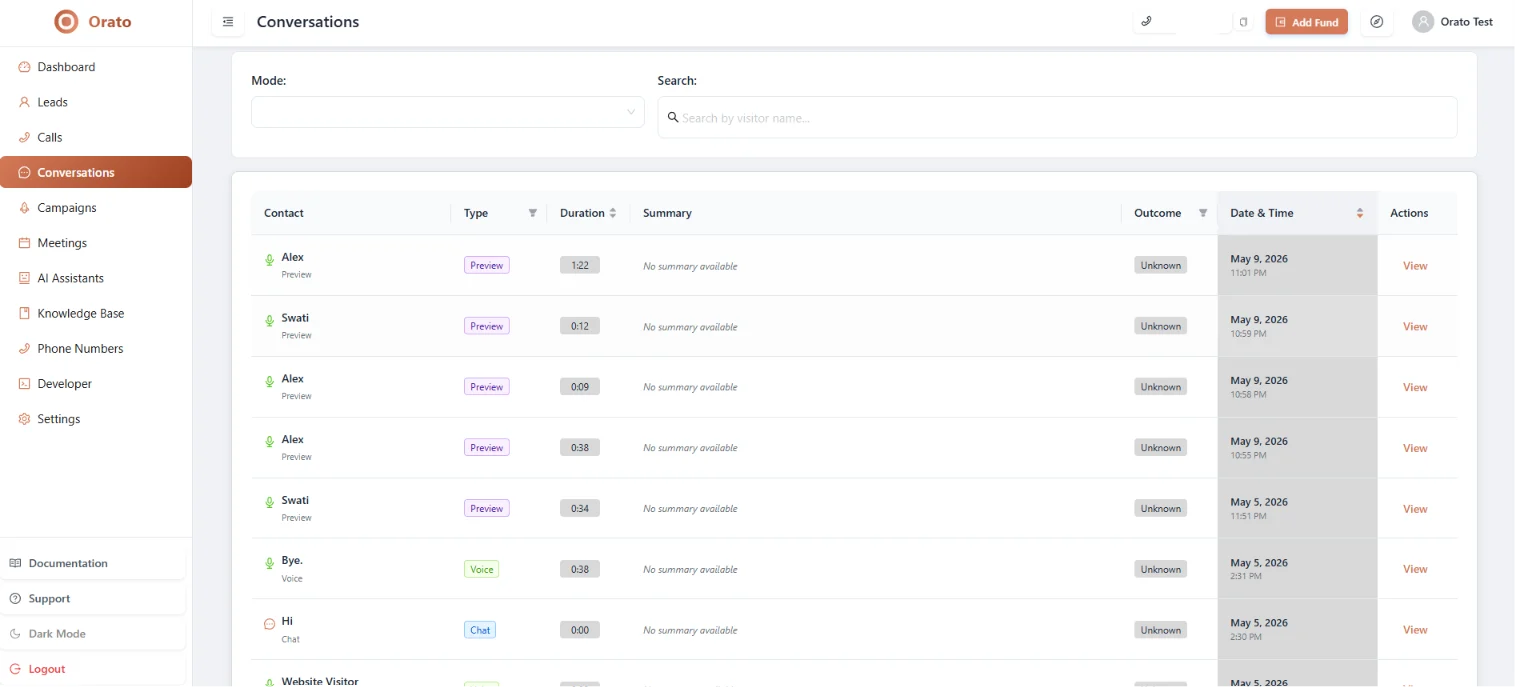Toggle Dark Mode in the sidebar
The image size is (1515, 687).
tap(93, 634)
